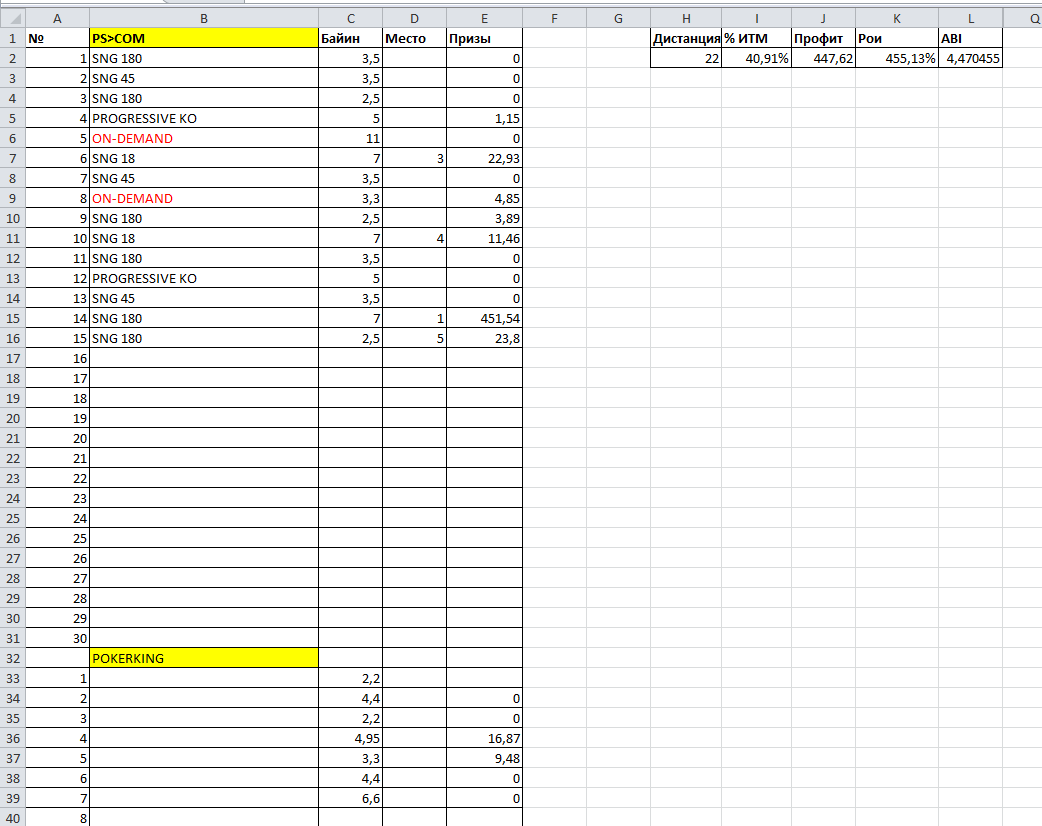
Task: Click the yellow POKERKING cell
Action: click(204, 658)
